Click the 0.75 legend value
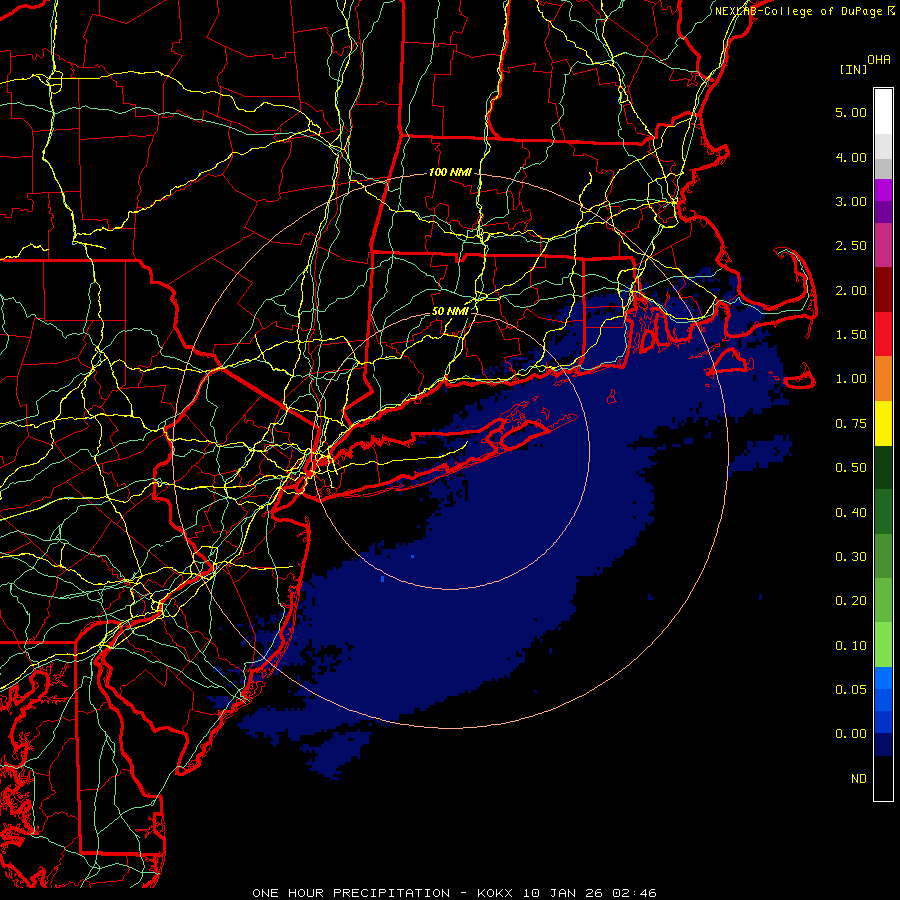 [851, 424]
